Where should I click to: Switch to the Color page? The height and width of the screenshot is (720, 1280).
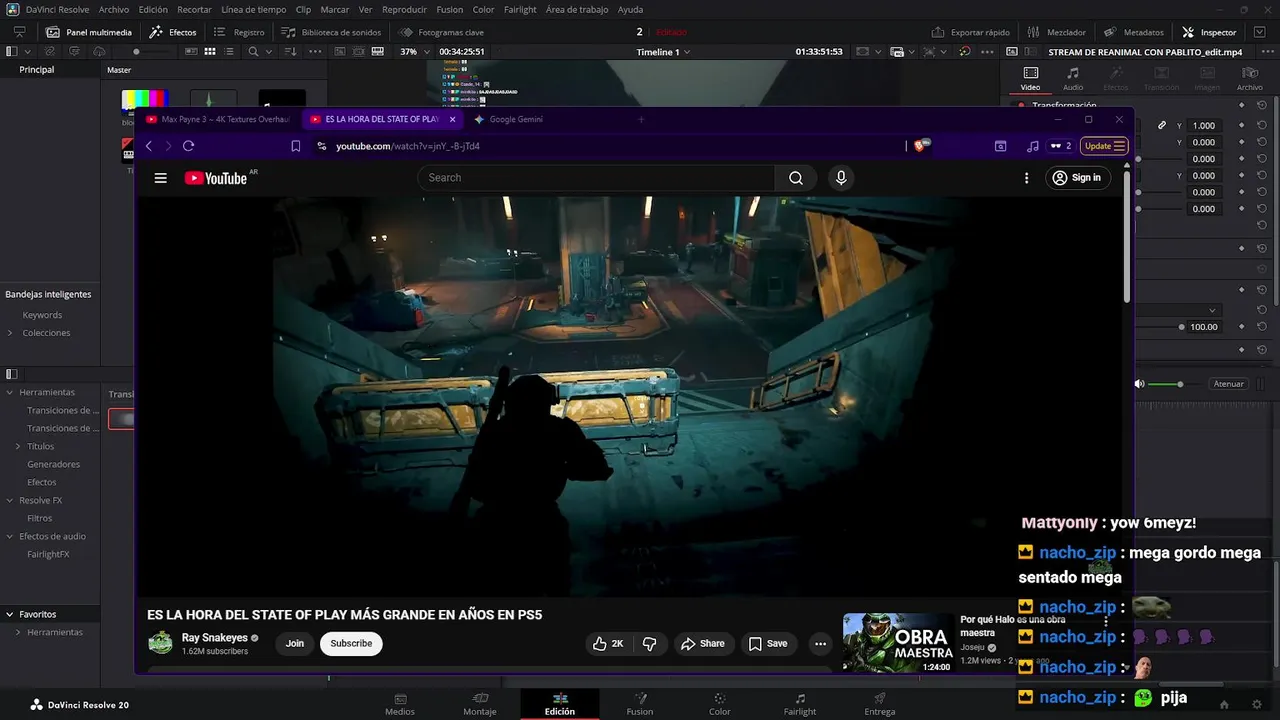720,704
